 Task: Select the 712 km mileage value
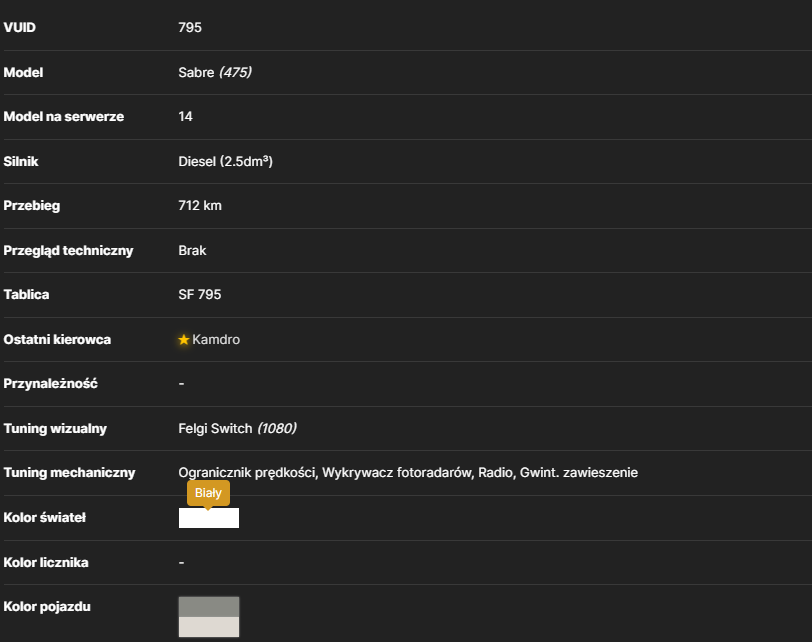point(200,206)
